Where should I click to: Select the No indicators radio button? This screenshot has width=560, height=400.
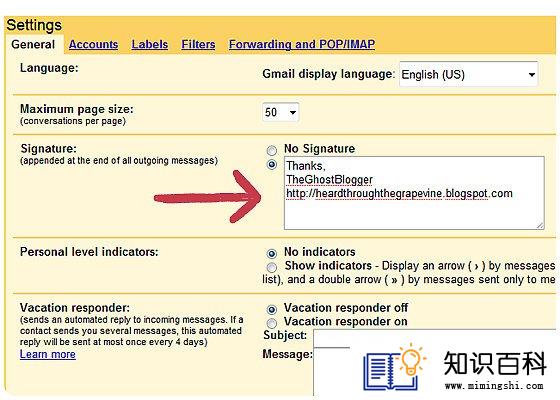tap(272, 253)
